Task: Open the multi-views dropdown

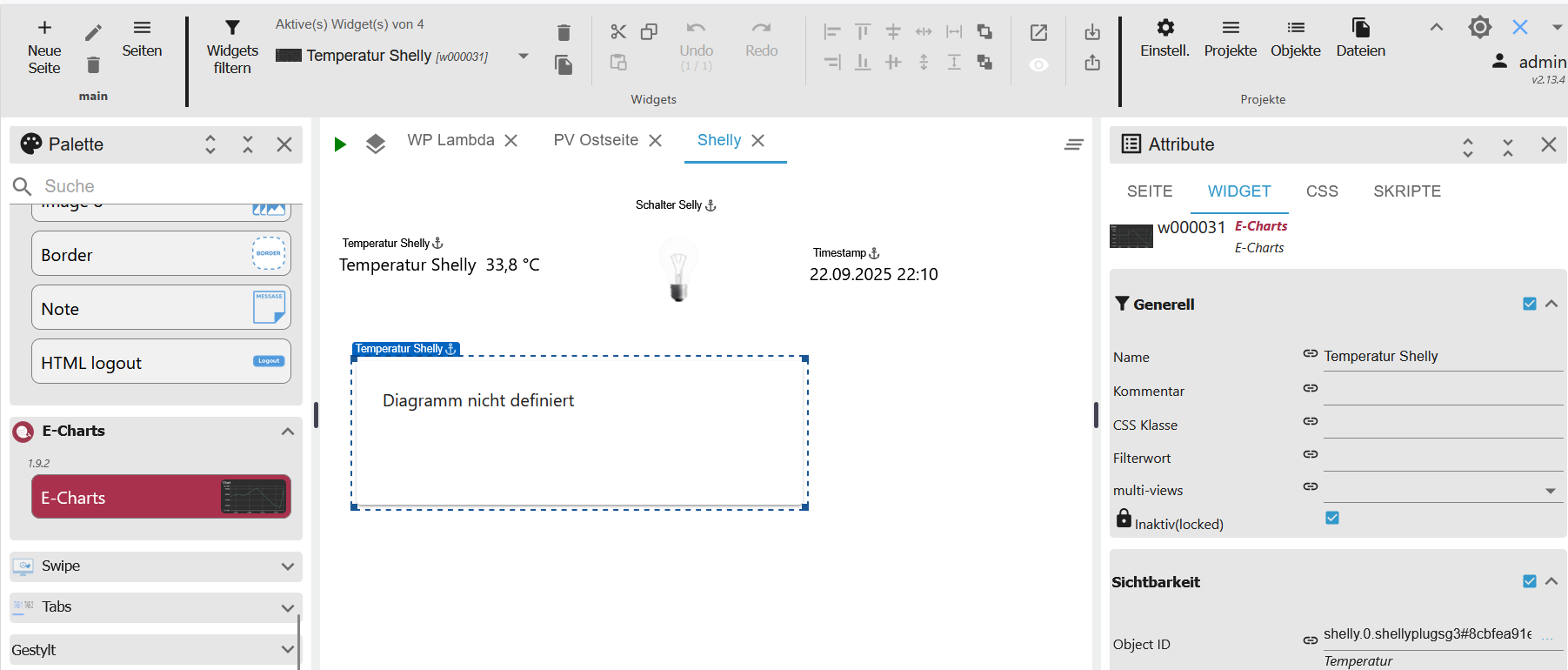Action: [1550, 492]
